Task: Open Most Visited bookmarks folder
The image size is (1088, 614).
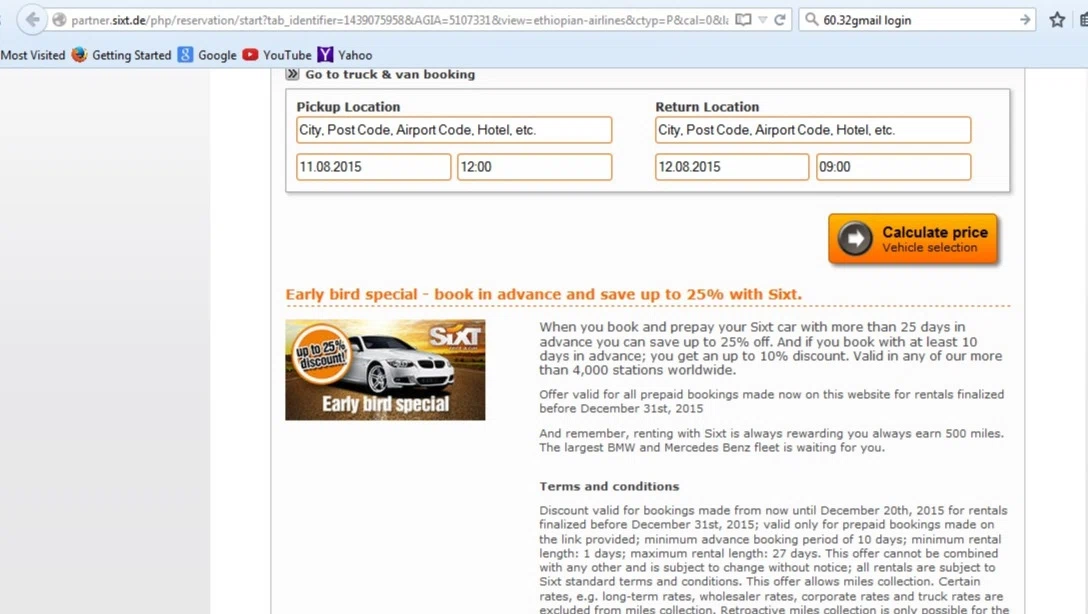Action: (x=33, y=55)
